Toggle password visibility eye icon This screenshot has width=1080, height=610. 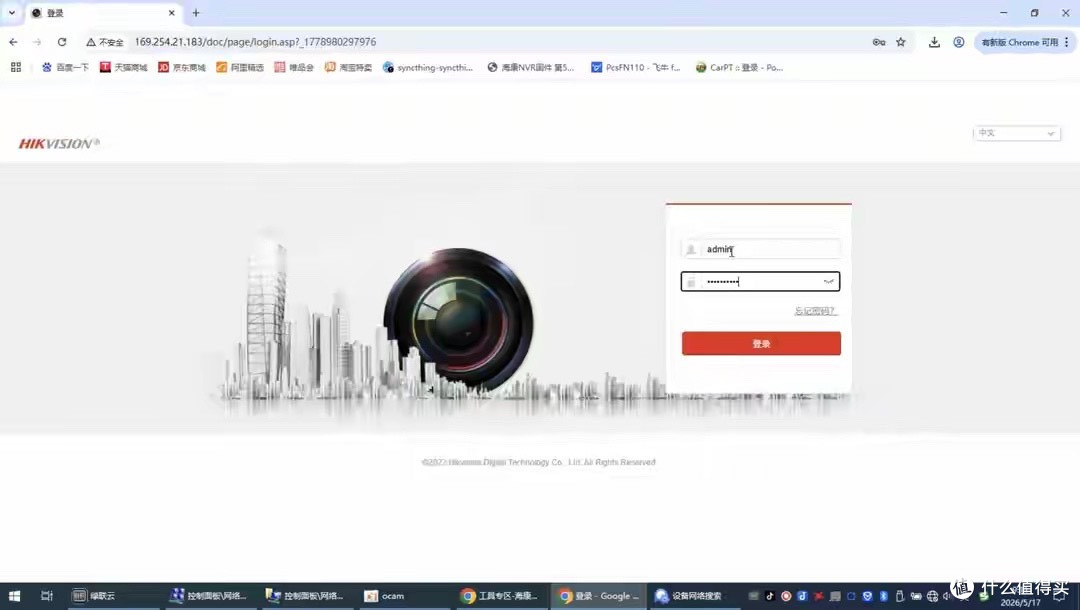[829, 282]
